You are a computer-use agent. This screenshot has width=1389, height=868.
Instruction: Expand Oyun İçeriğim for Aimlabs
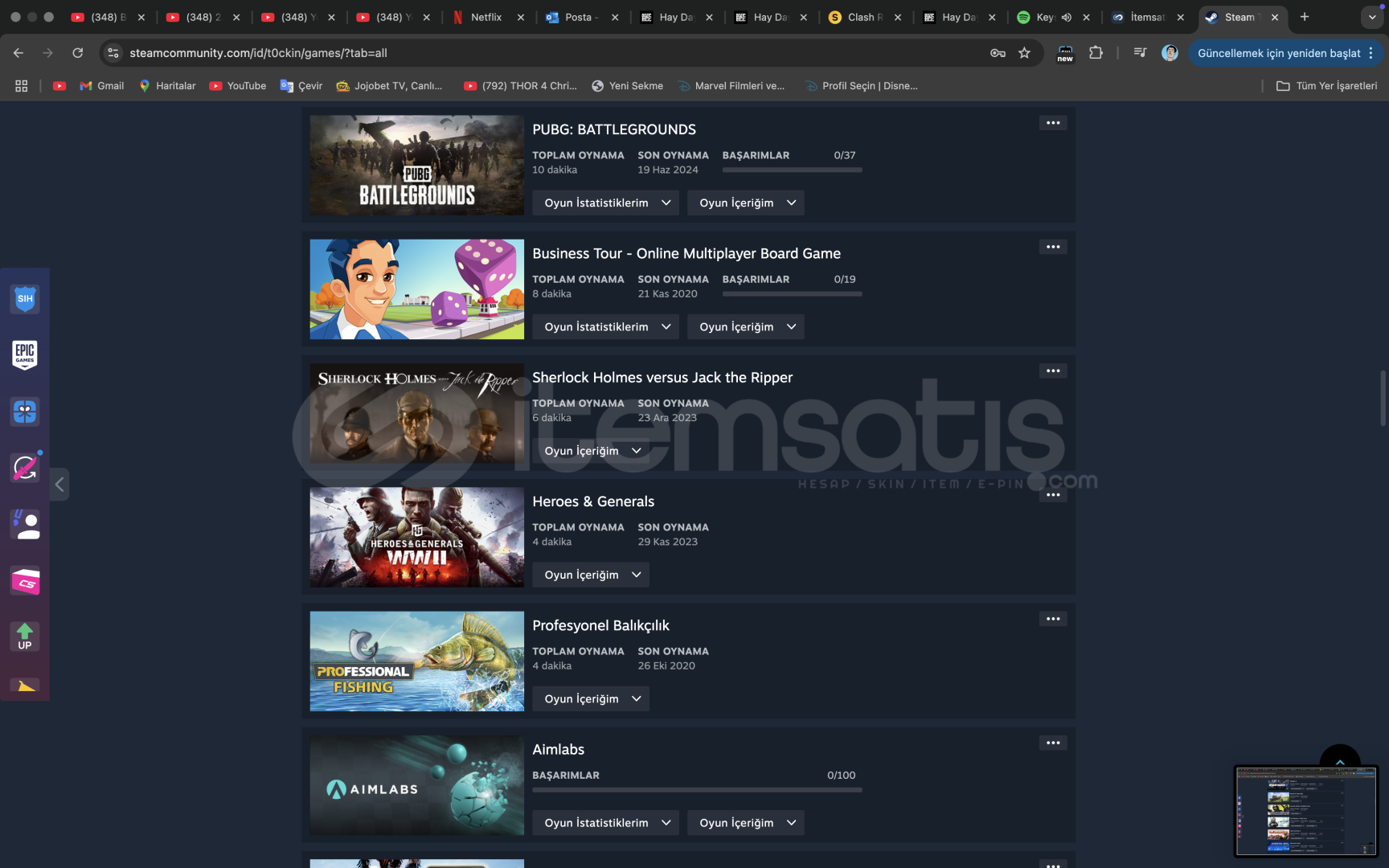coord(746,822)
